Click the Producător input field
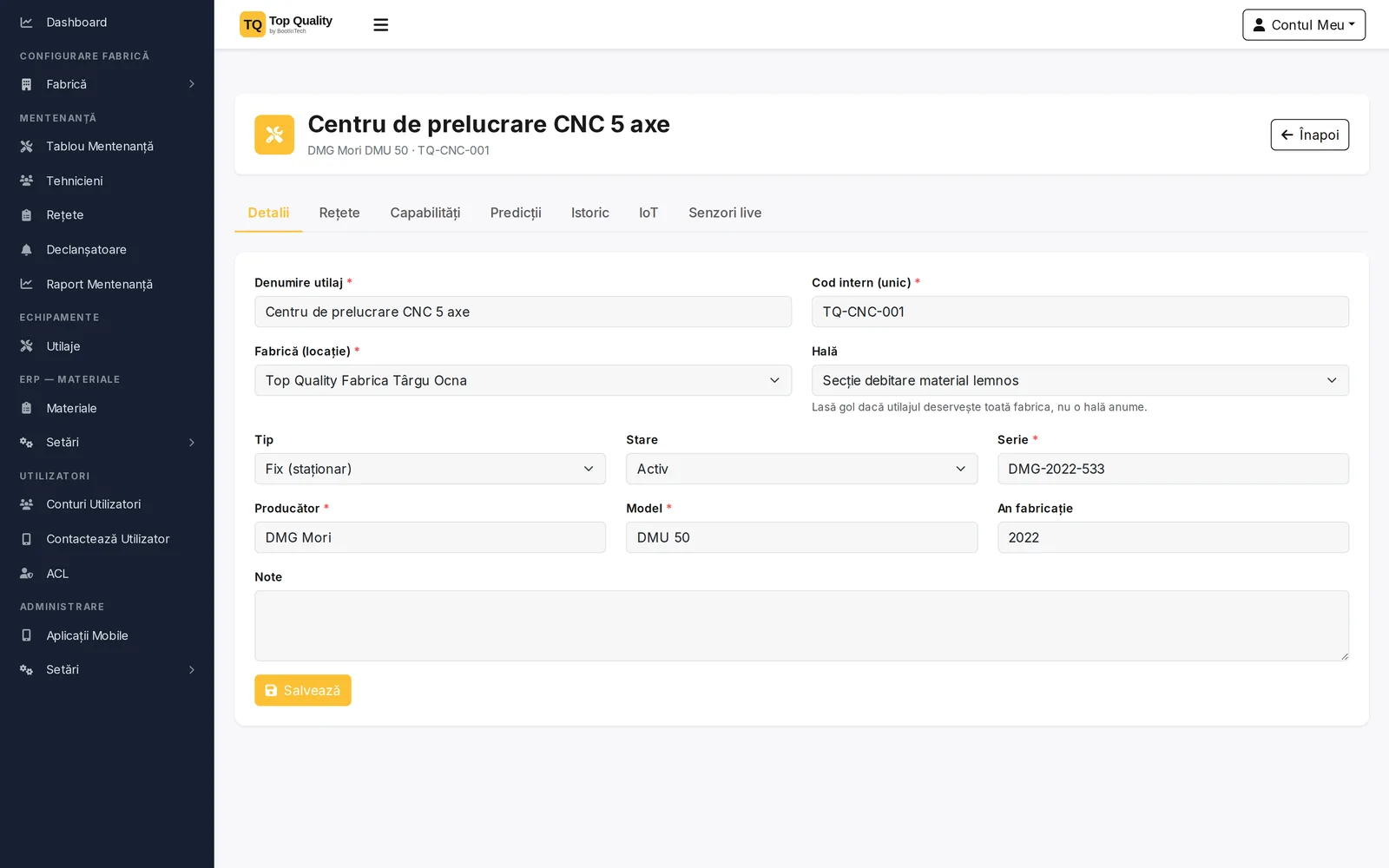The width and height of the screenshot is (1389, 868). click(x=430, y=537)
